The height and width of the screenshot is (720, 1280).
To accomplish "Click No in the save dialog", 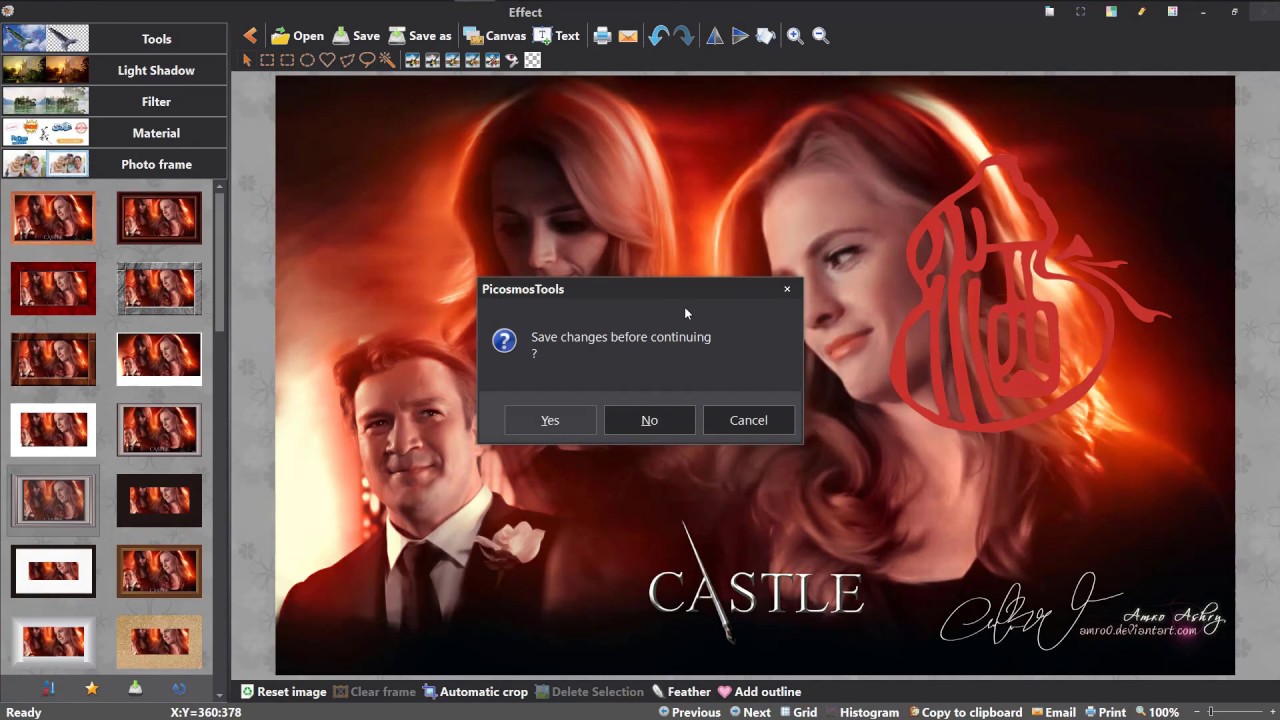I will tap(649, 420).
